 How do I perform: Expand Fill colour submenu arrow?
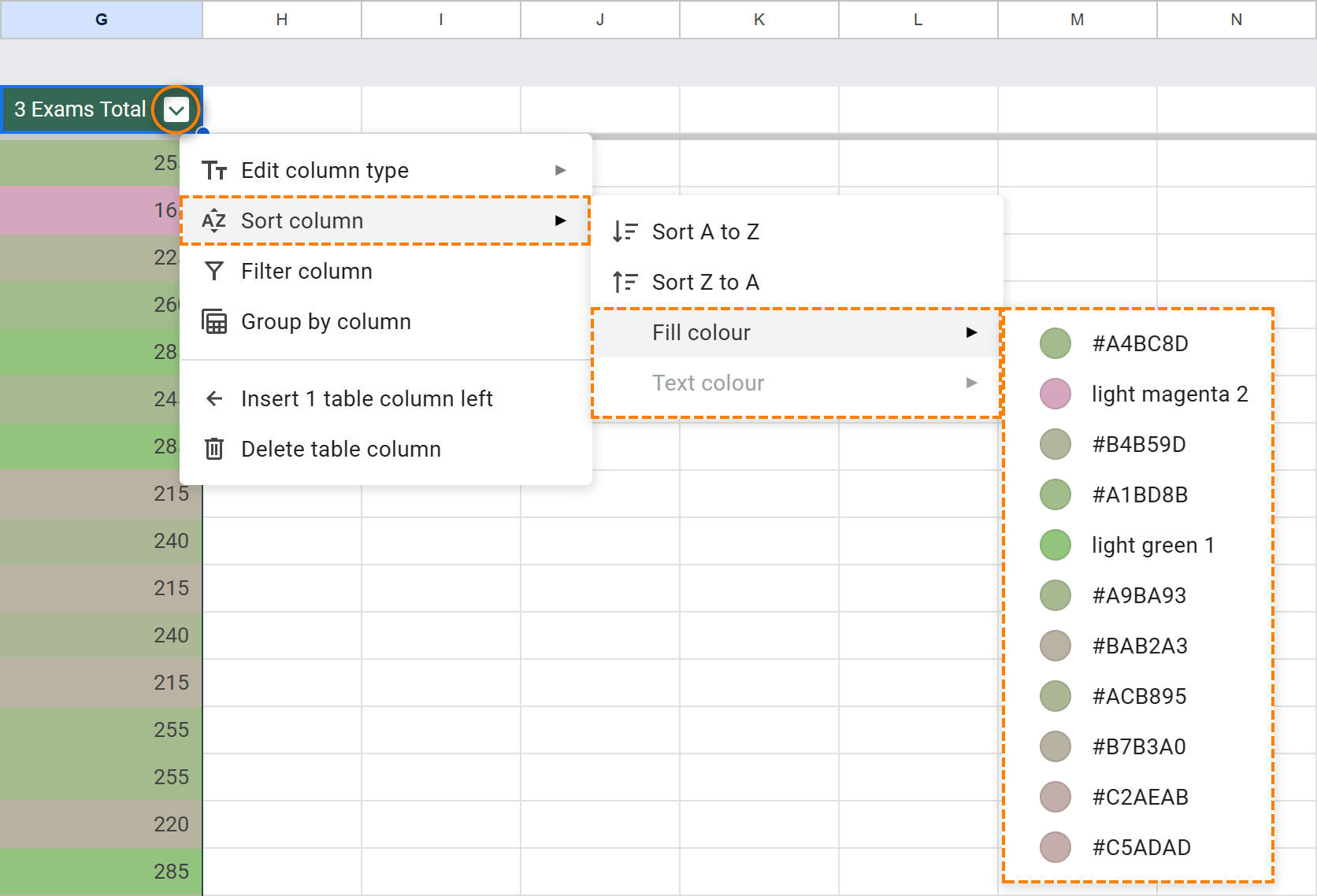972,332
